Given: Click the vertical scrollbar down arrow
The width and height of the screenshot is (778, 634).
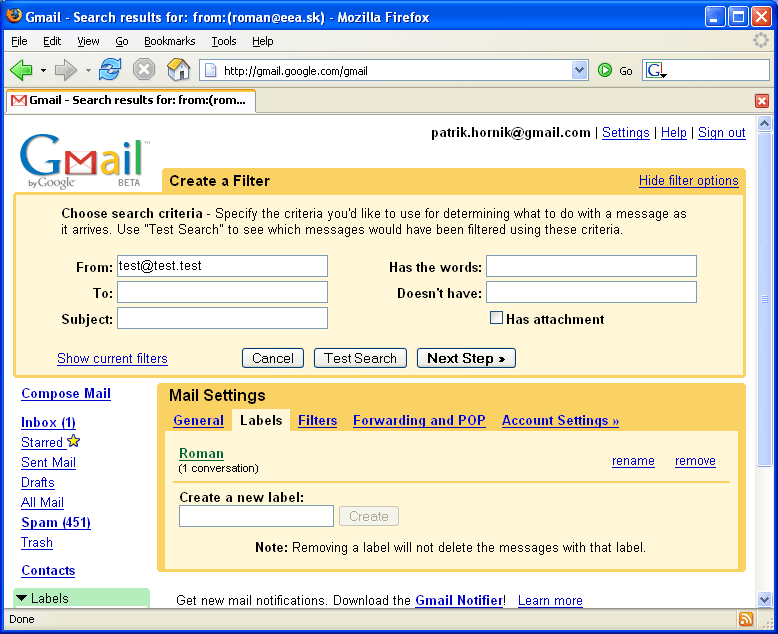Looking at the screenshot, I should pos(765,599).
